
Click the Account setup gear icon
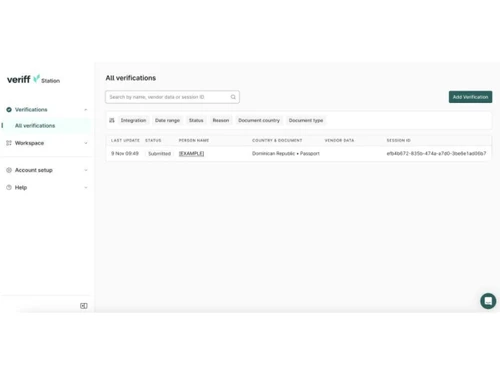point(9,170)
